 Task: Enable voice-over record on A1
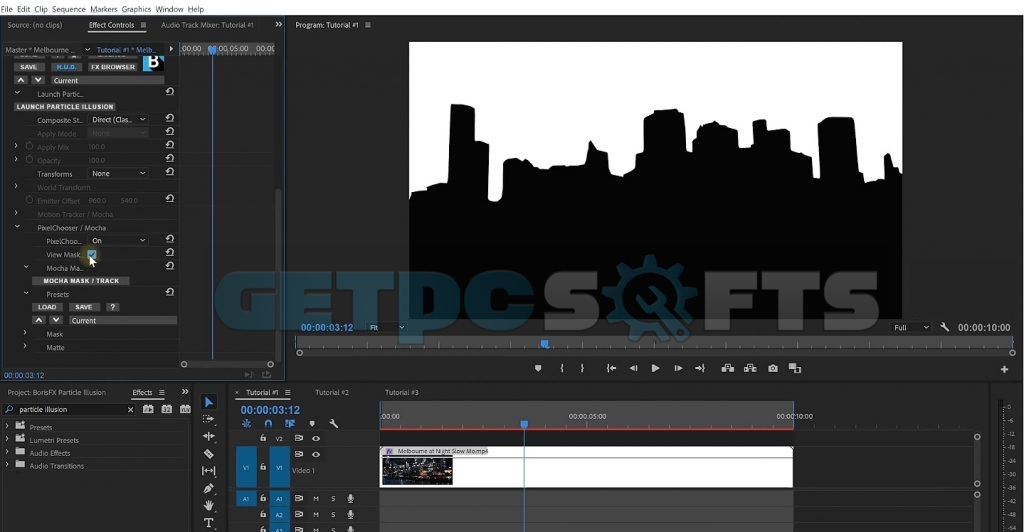click(351, 499)
